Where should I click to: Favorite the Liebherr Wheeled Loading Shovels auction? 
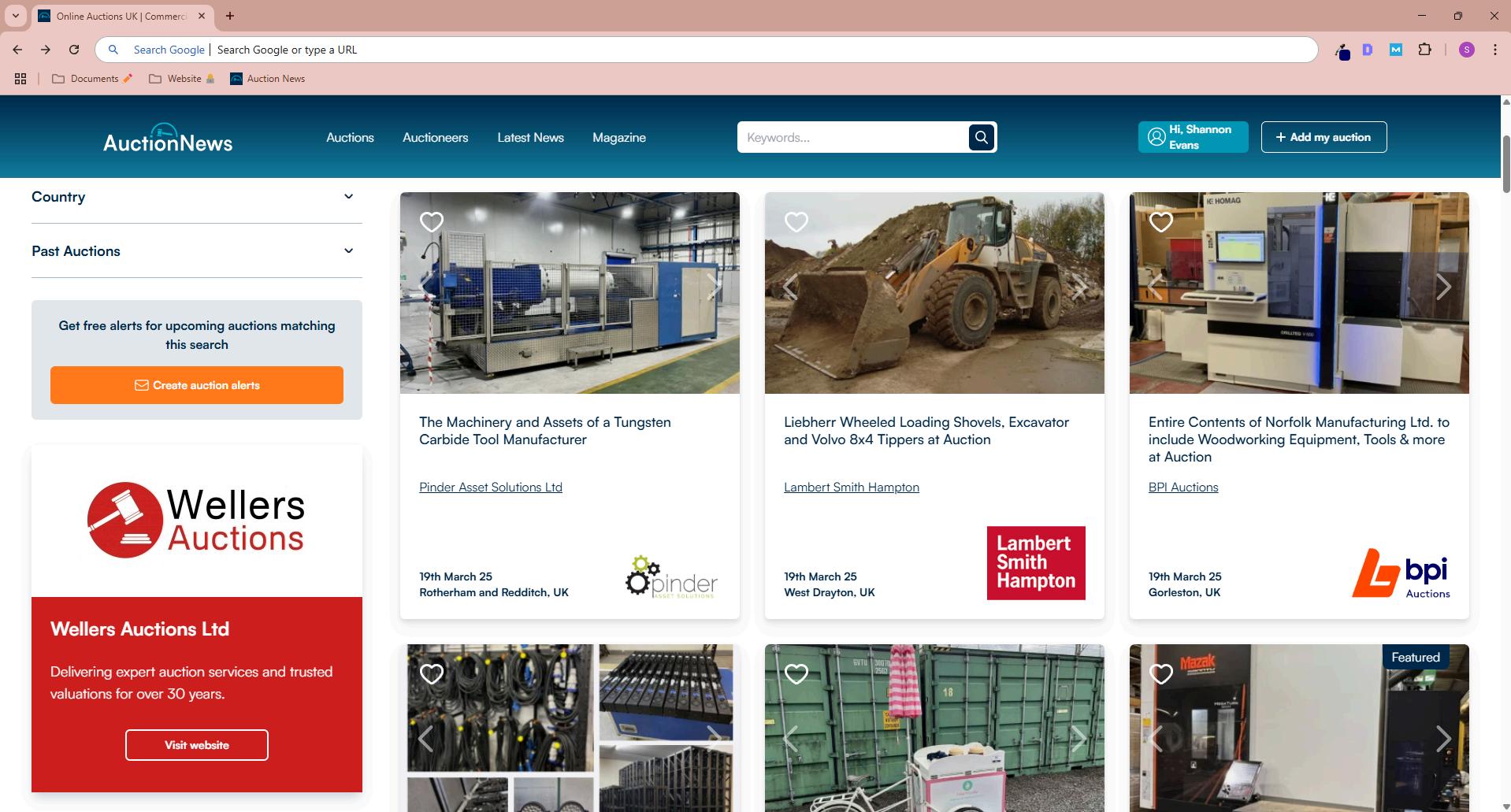pyautogui.click(x=796, y=222)
